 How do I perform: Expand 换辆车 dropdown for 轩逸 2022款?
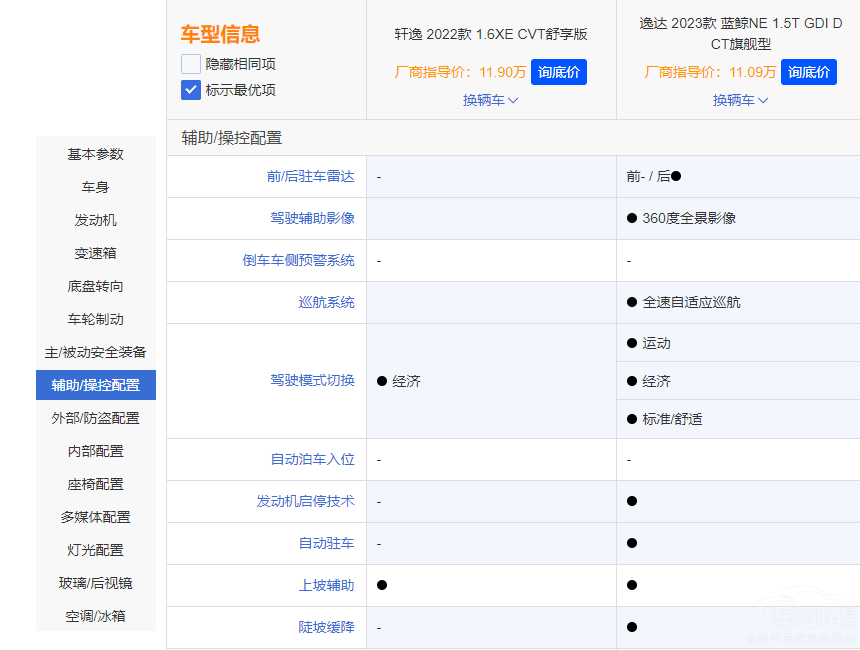[x=490, y=100]
